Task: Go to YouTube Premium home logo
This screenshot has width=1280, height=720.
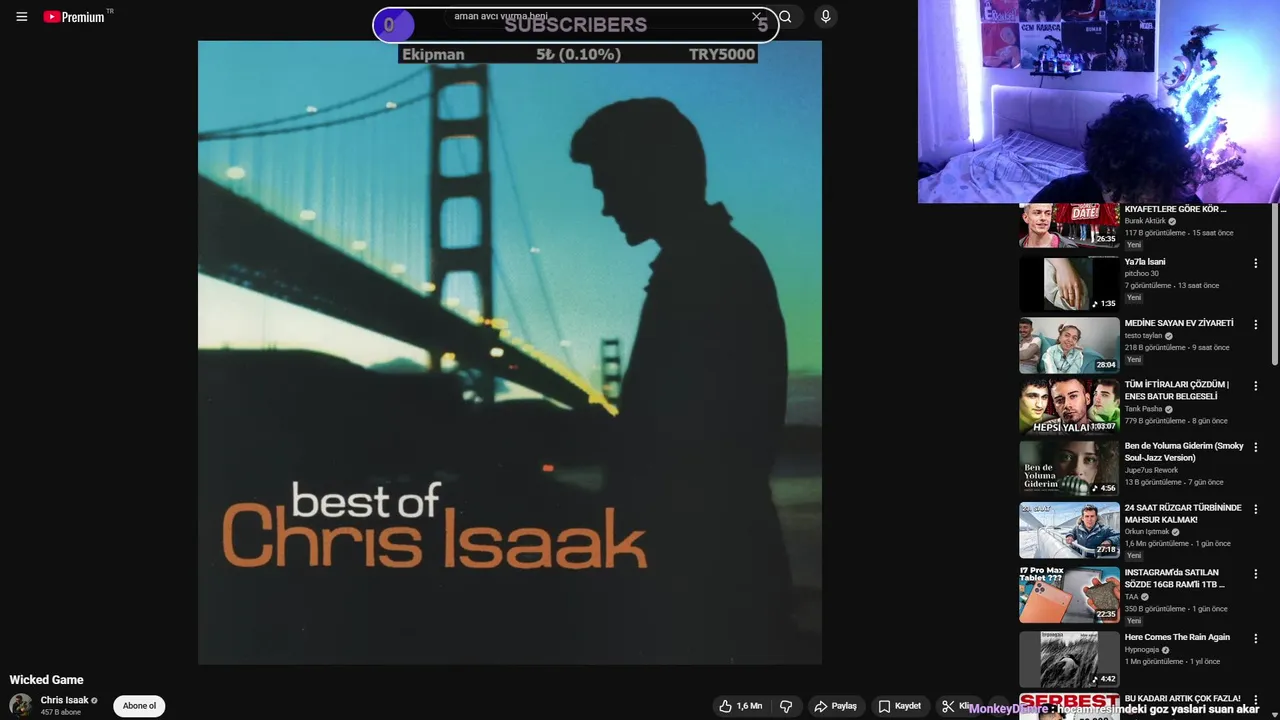Action: tap(75, 17)
